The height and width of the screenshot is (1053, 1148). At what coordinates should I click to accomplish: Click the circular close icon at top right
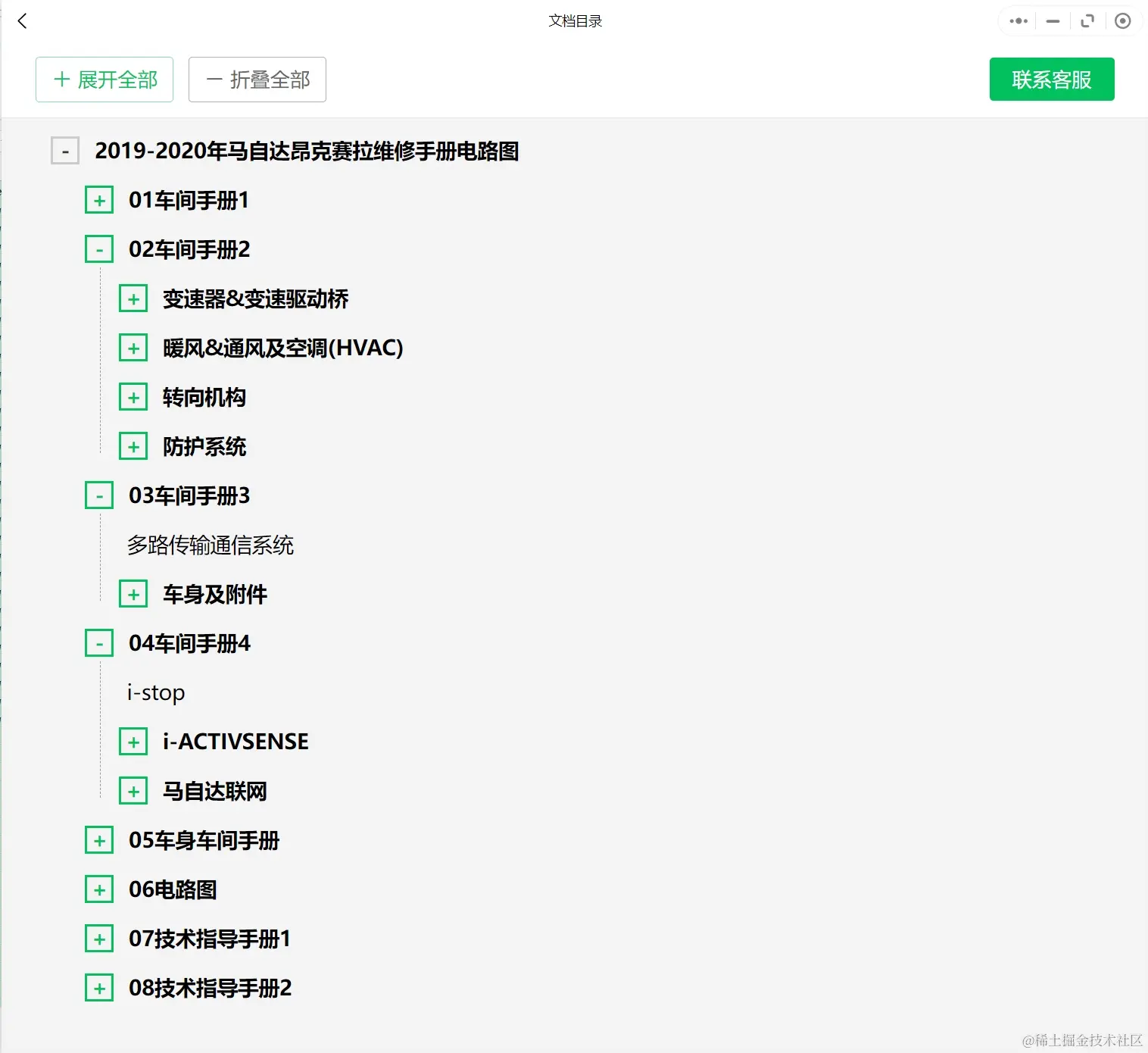(1123, 20)
